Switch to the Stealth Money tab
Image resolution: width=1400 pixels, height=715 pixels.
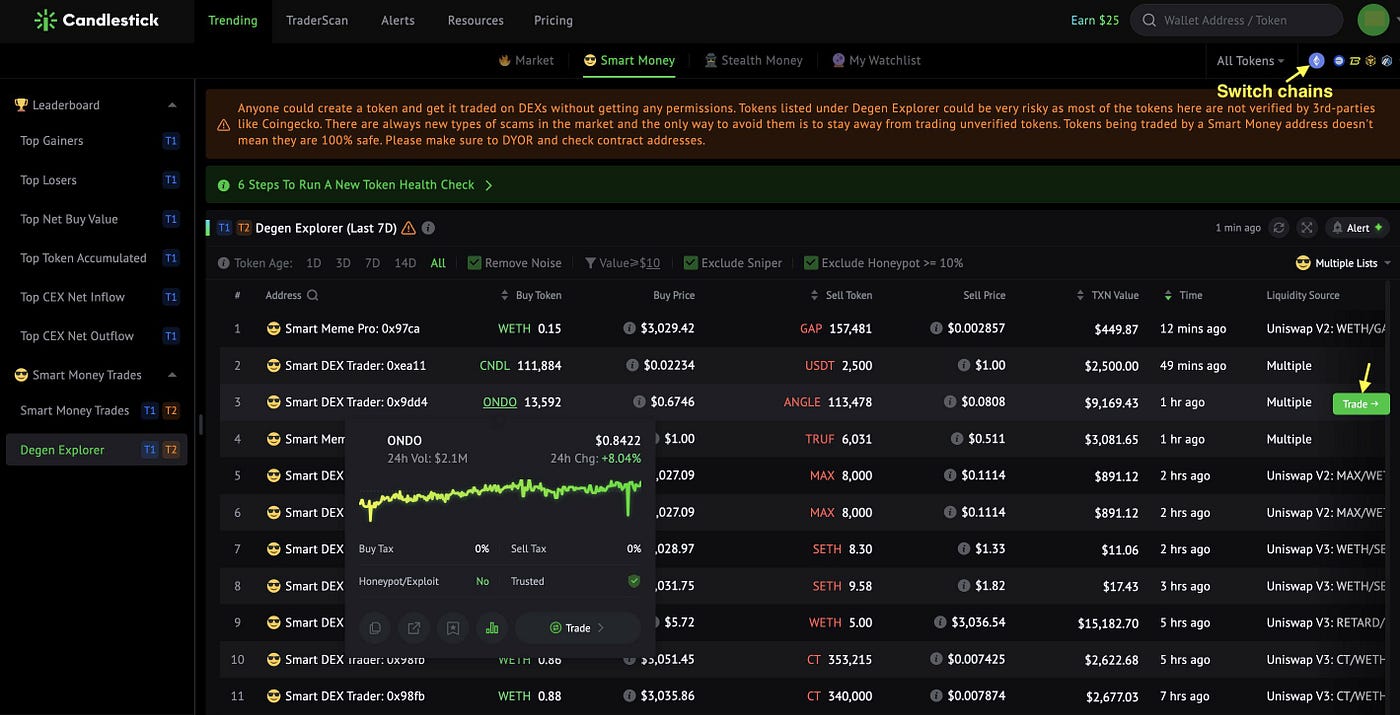click(x=753, y=61)
